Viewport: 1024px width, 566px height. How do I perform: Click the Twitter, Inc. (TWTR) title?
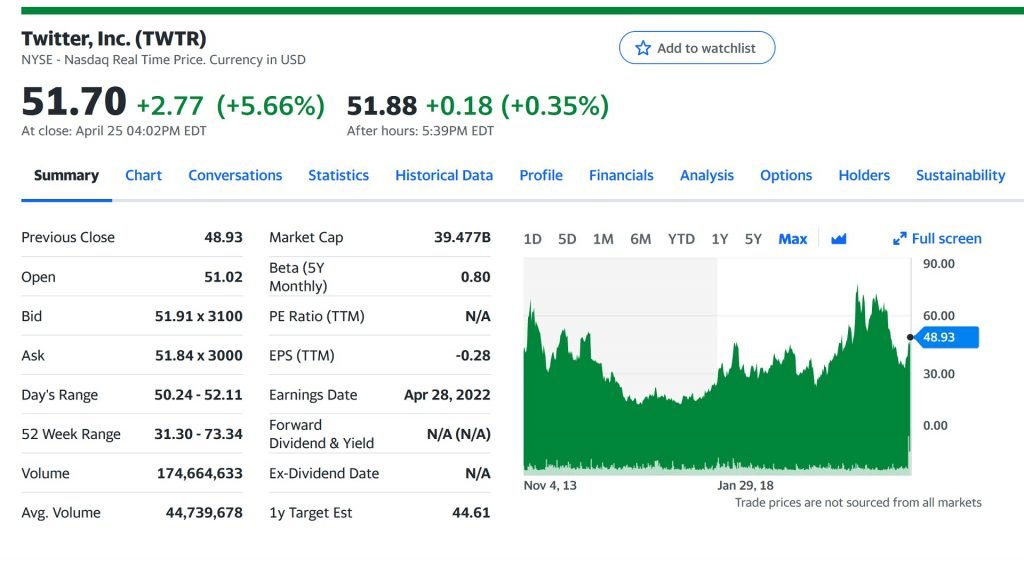[x=114, y=39]
